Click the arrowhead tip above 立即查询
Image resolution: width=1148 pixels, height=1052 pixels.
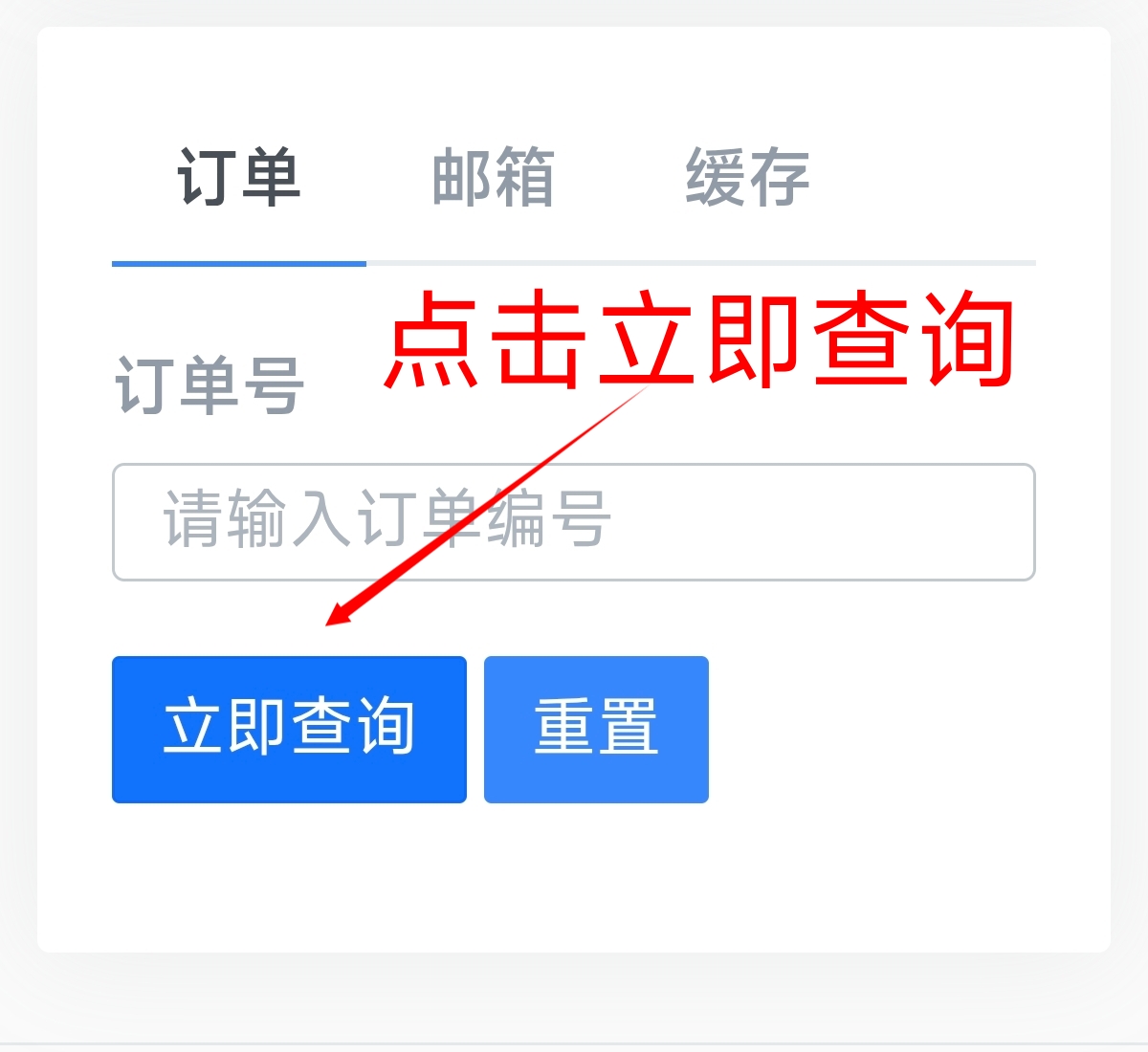point(337,617)
